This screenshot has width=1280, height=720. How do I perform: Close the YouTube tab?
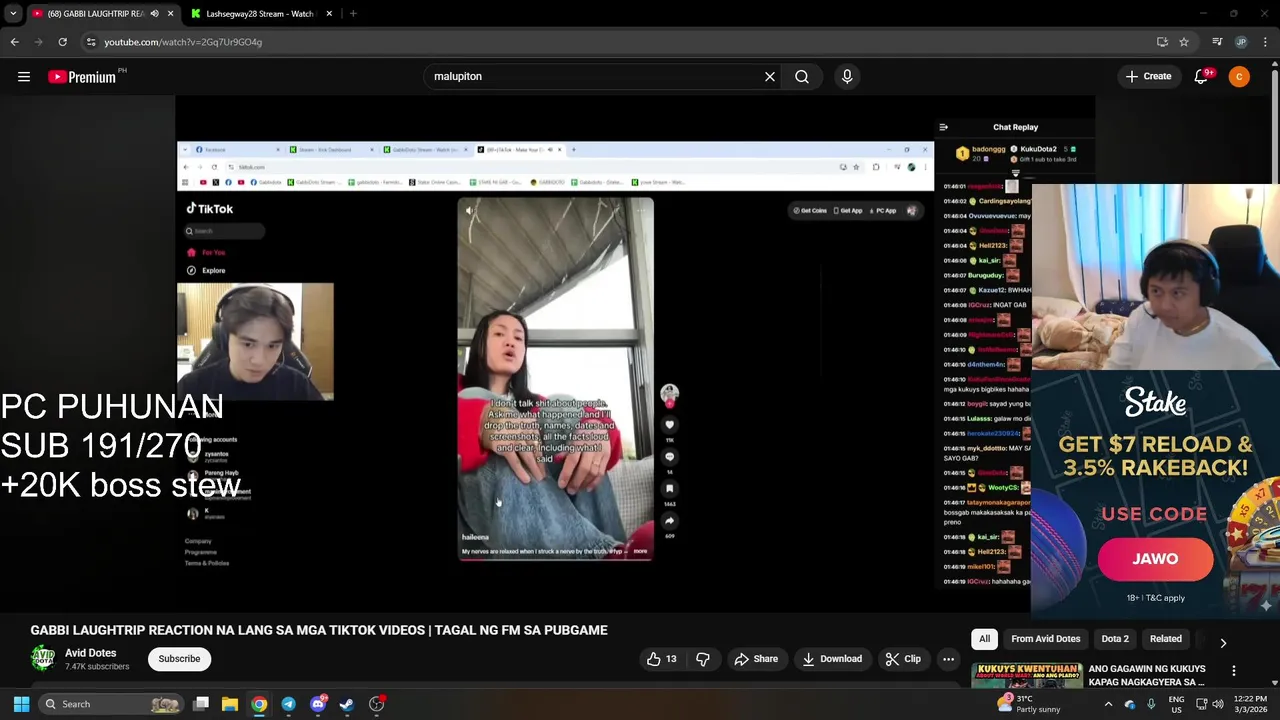(x=171, y=14)
